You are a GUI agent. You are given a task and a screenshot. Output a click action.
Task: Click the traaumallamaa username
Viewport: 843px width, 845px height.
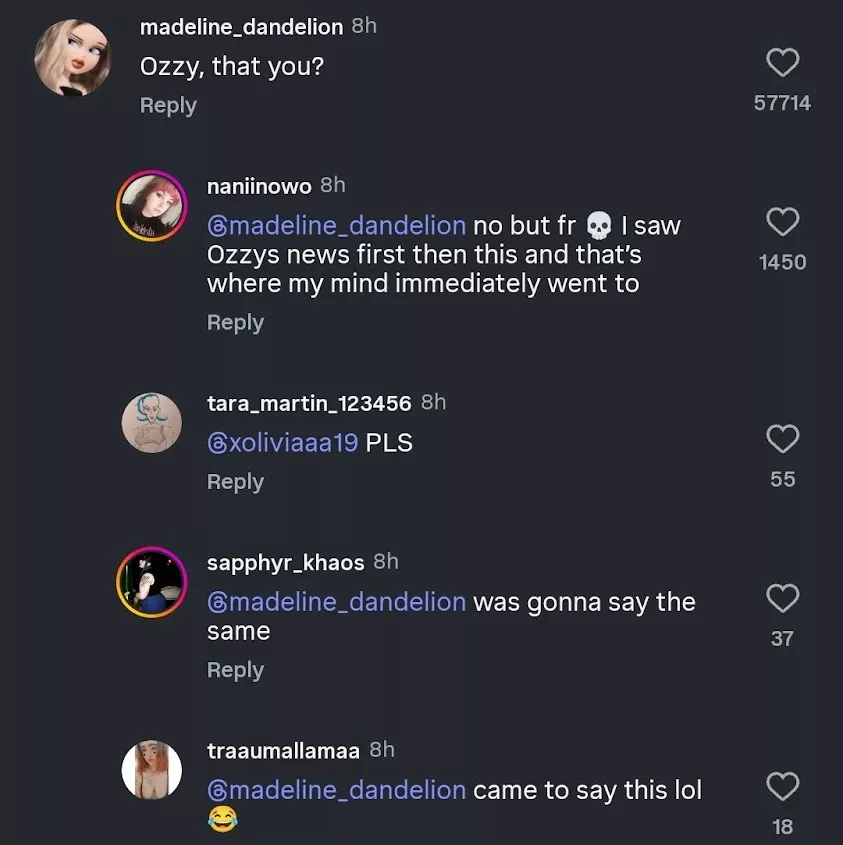(283, 750)
